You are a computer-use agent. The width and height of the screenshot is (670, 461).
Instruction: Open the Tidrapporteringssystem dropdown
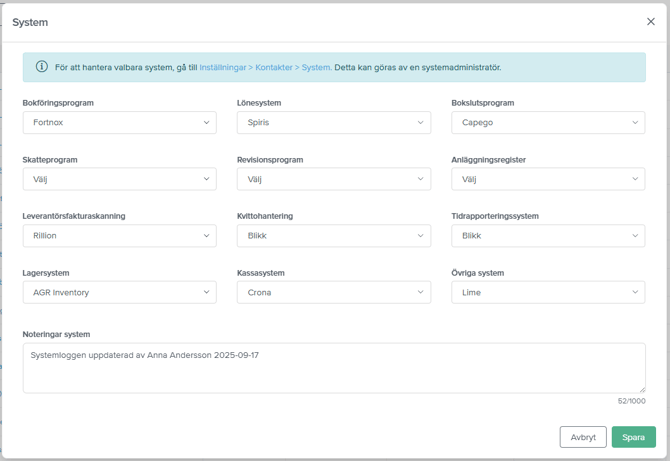click(x=547, y=236)
